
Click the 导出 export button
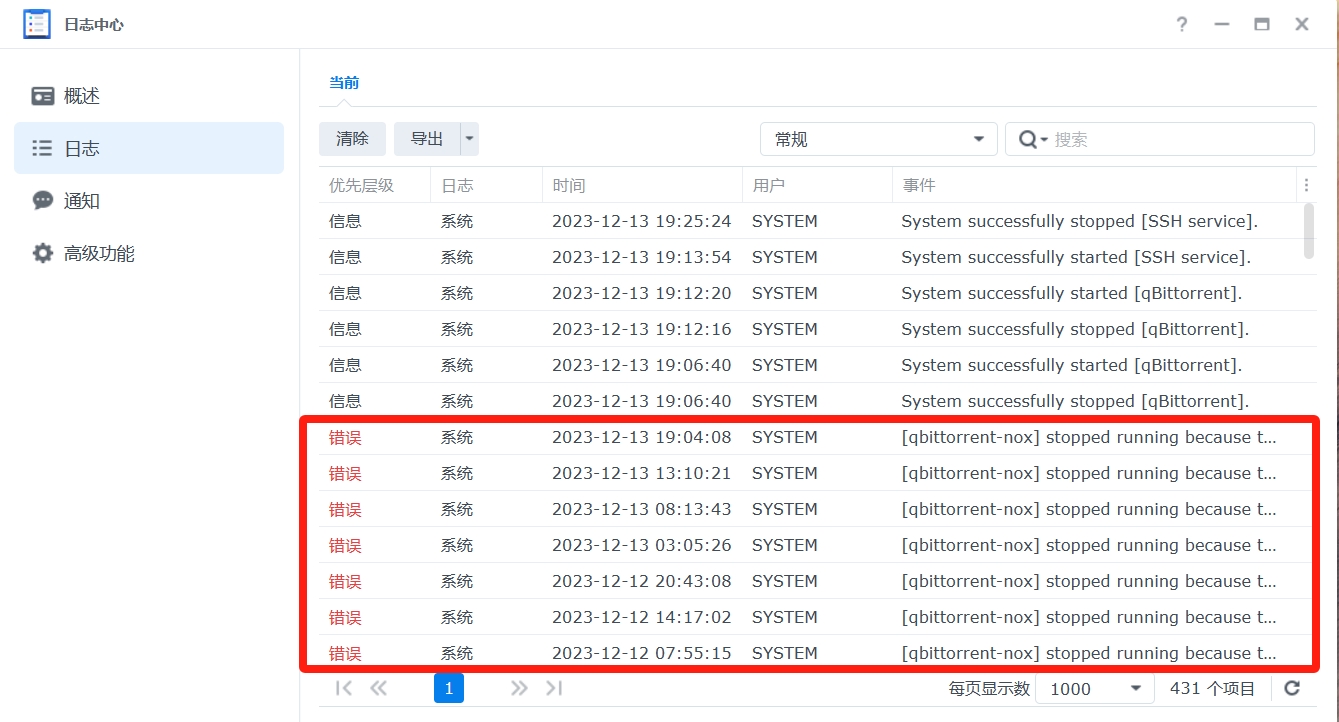point(427,139)
